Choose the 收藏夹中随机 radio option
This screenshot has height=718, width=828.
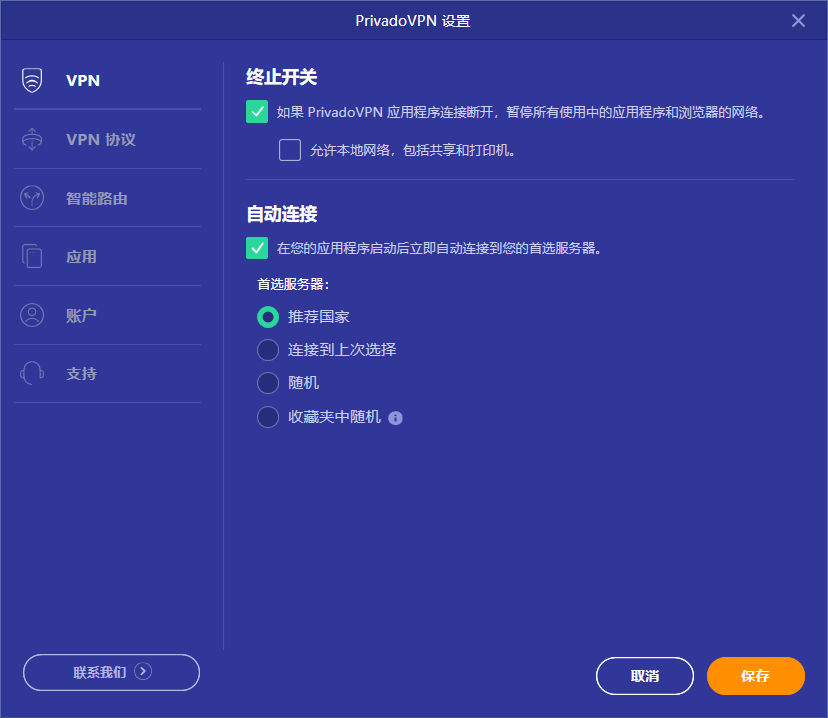268,417
